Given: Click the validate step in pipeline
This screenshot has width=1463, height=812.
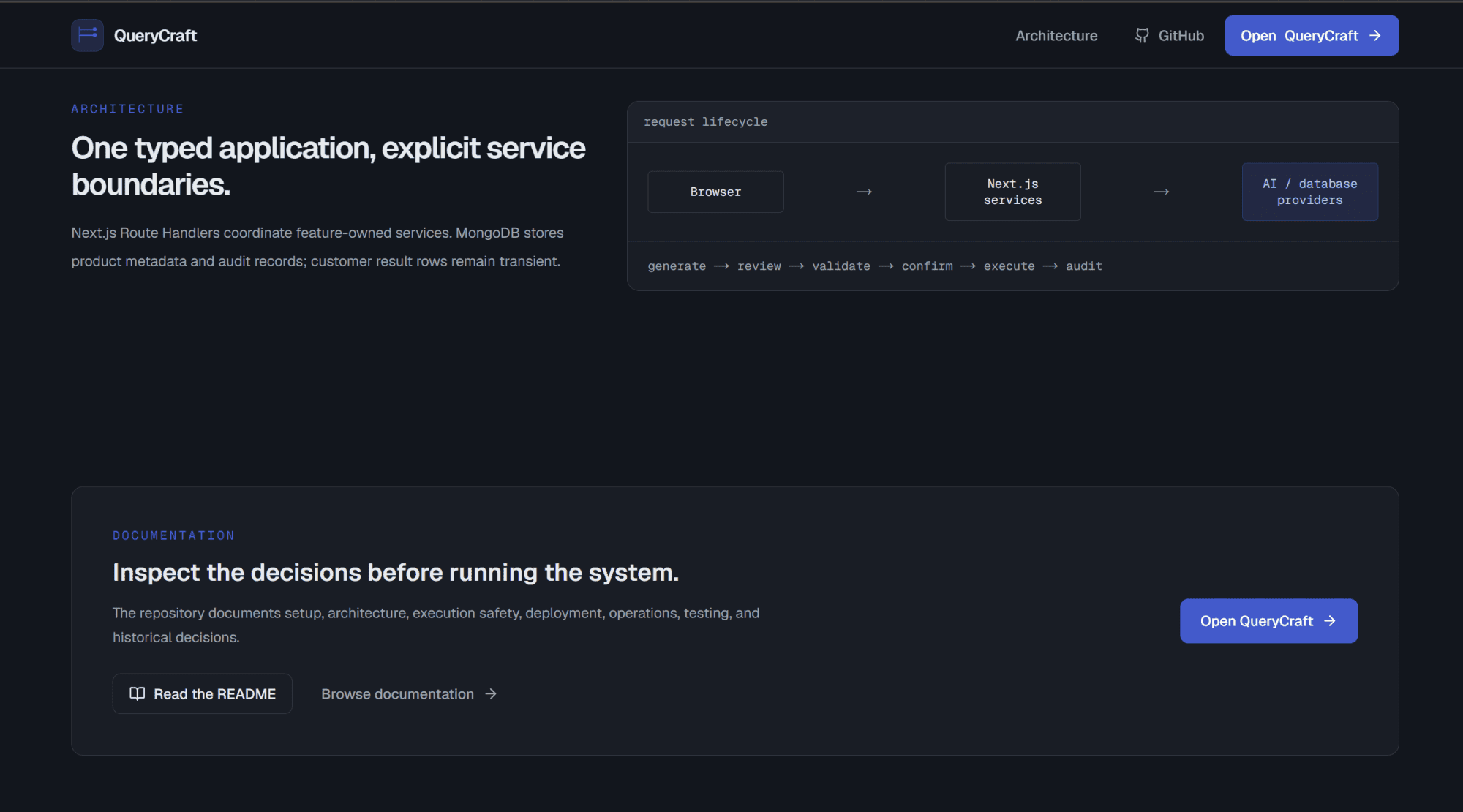Looking at the screenshot, I should [x=841, y=266].
